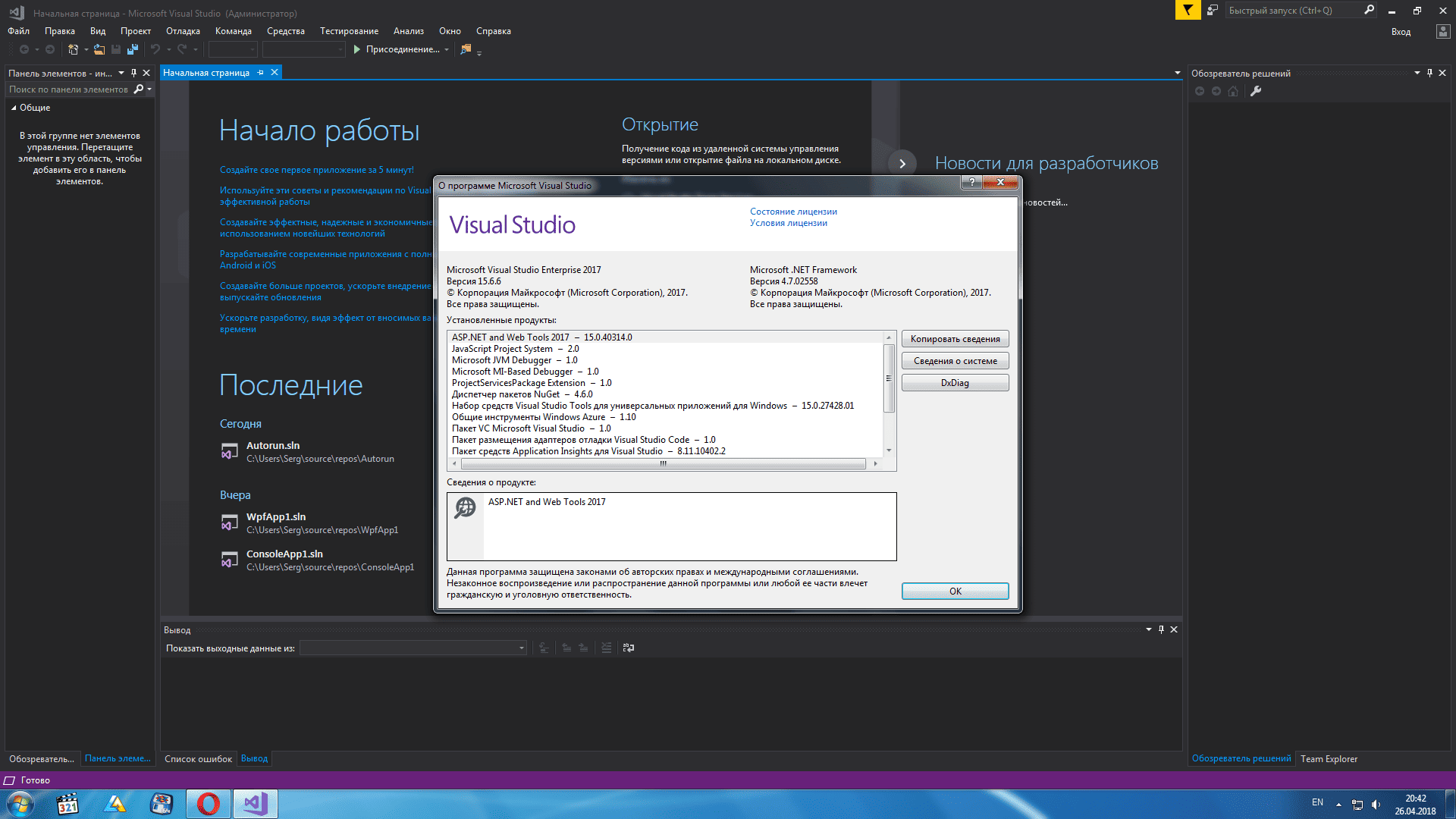Screen dimensions: 1456x819
Task: Select JavaScript Project System in product list
Action: (x=515, y=349)
